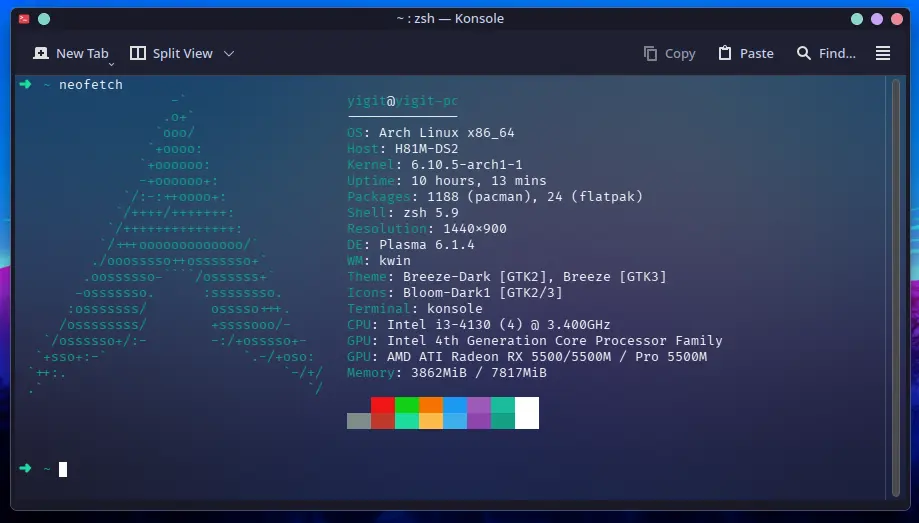Click the OS: Arch Linux x86_64 line
The image size is (919, 523).
tap(431, 133)
